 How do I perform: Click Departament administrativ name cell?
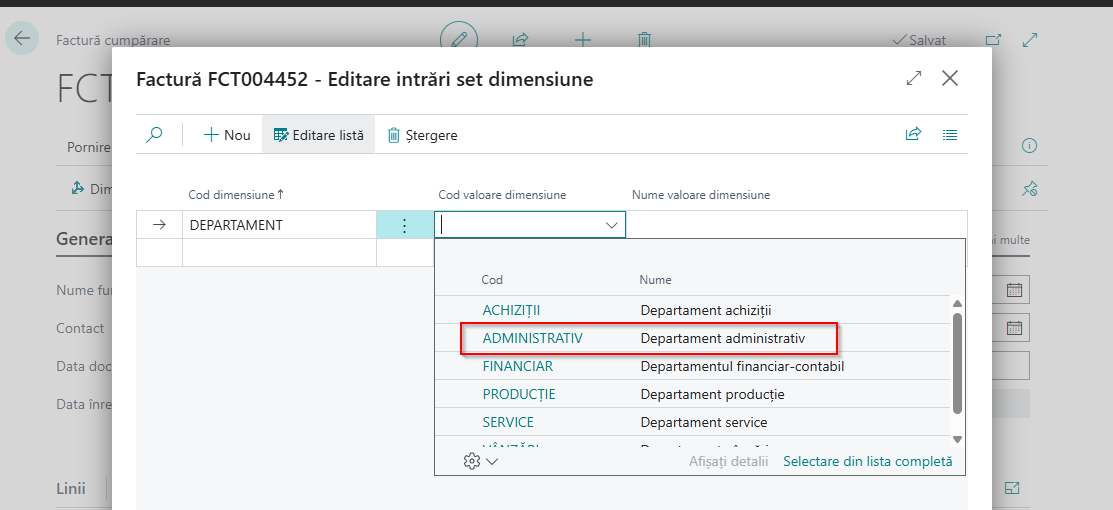click(x=723, y=339)
